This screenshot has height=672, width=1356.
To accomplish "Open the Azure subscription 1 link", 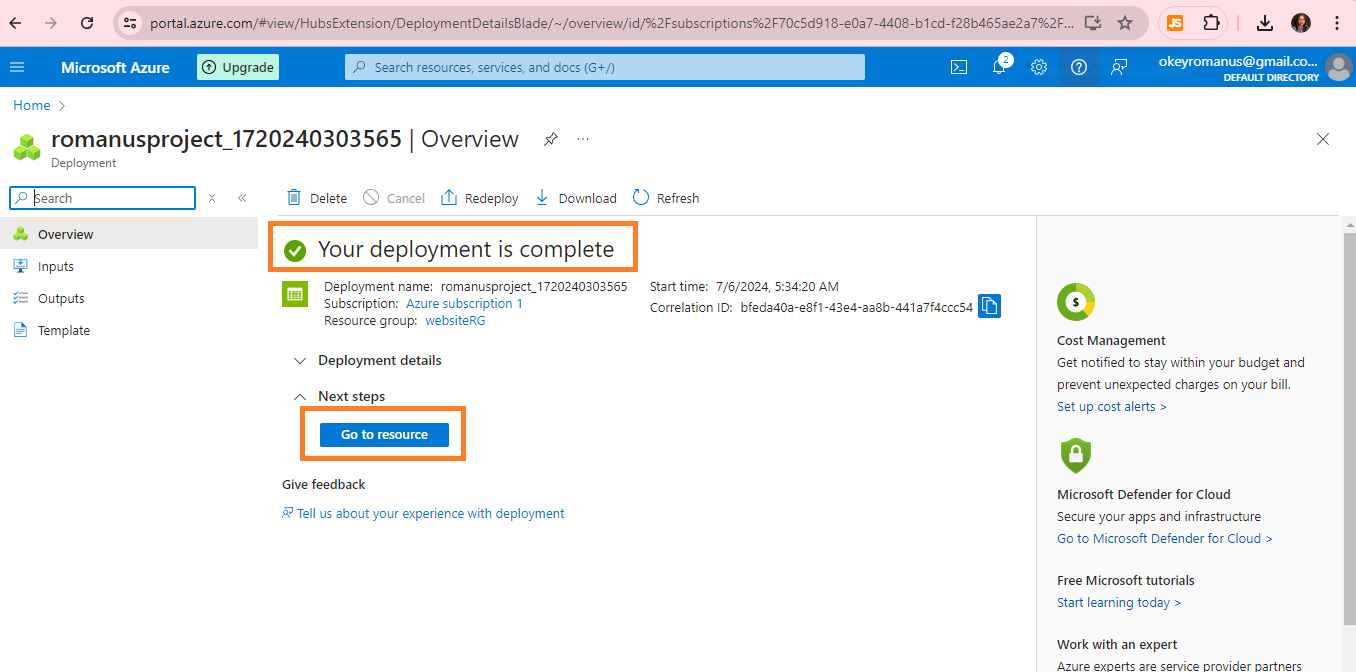I will coord(464,303).
